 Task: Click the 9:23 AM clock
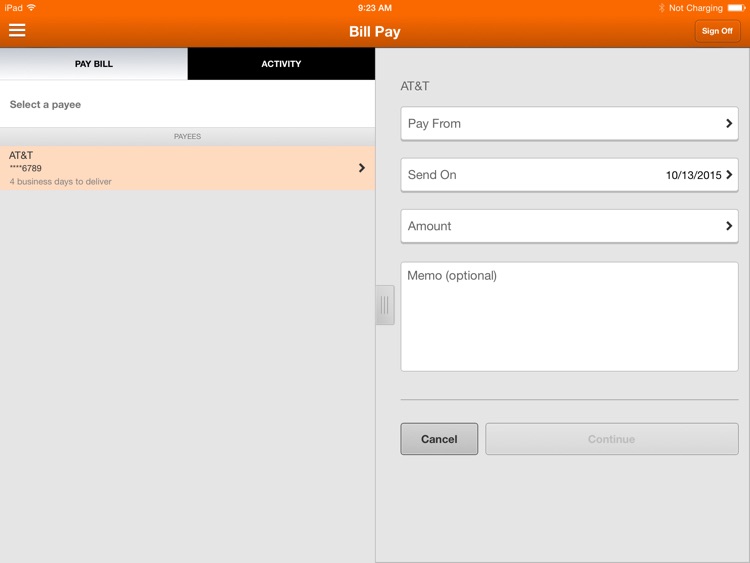375,8
